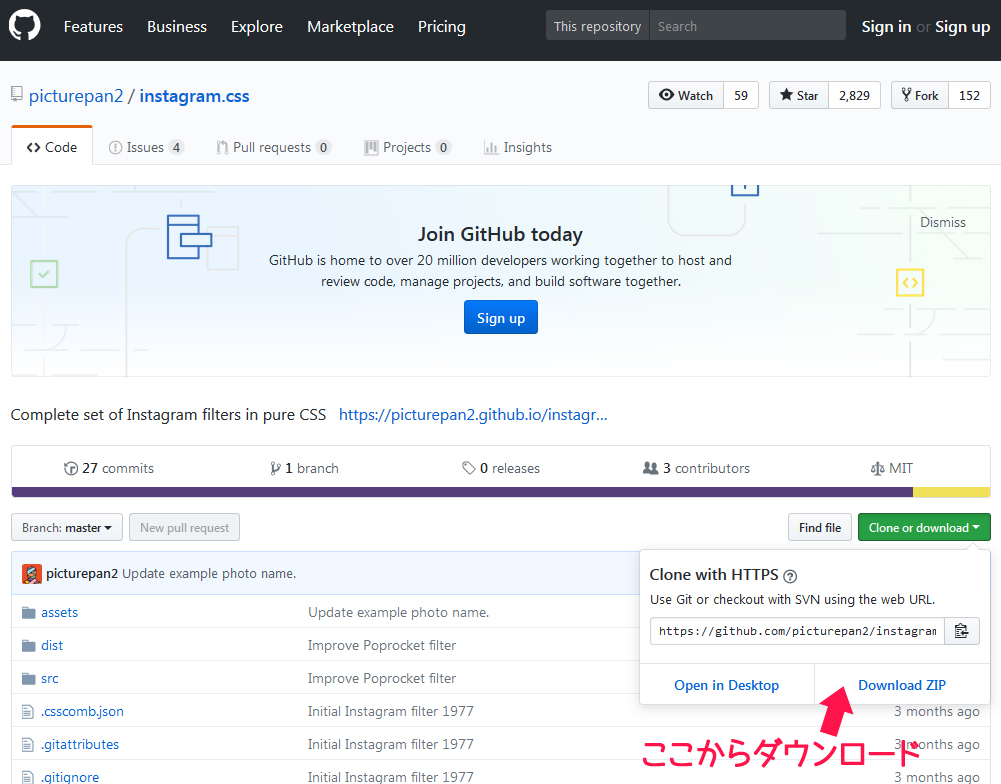Click the contributors people icon
The width and height of the screenshot is (1001, 784).
point(651,468)
